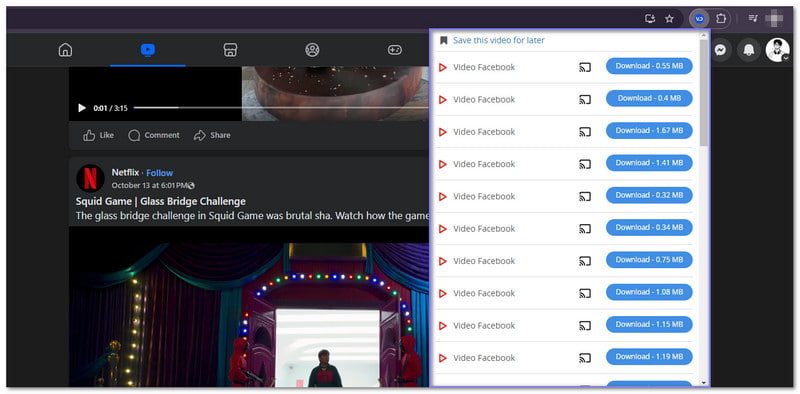The image size is (800, 394).
Task: Download the 1.41 MB Facebook video
Action: [x=649, y=163]
